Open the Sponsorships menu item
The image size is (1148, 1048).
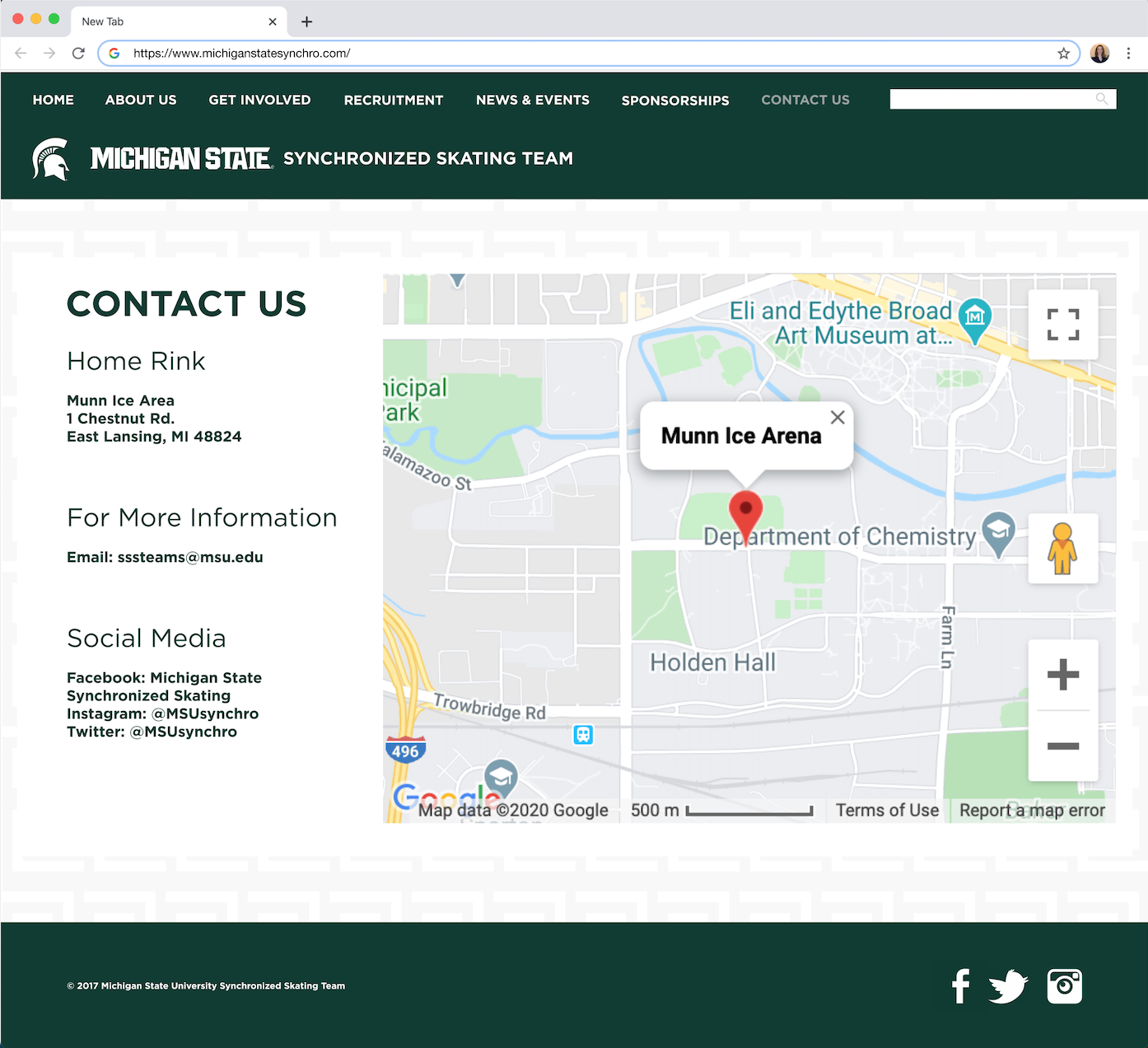675,101
